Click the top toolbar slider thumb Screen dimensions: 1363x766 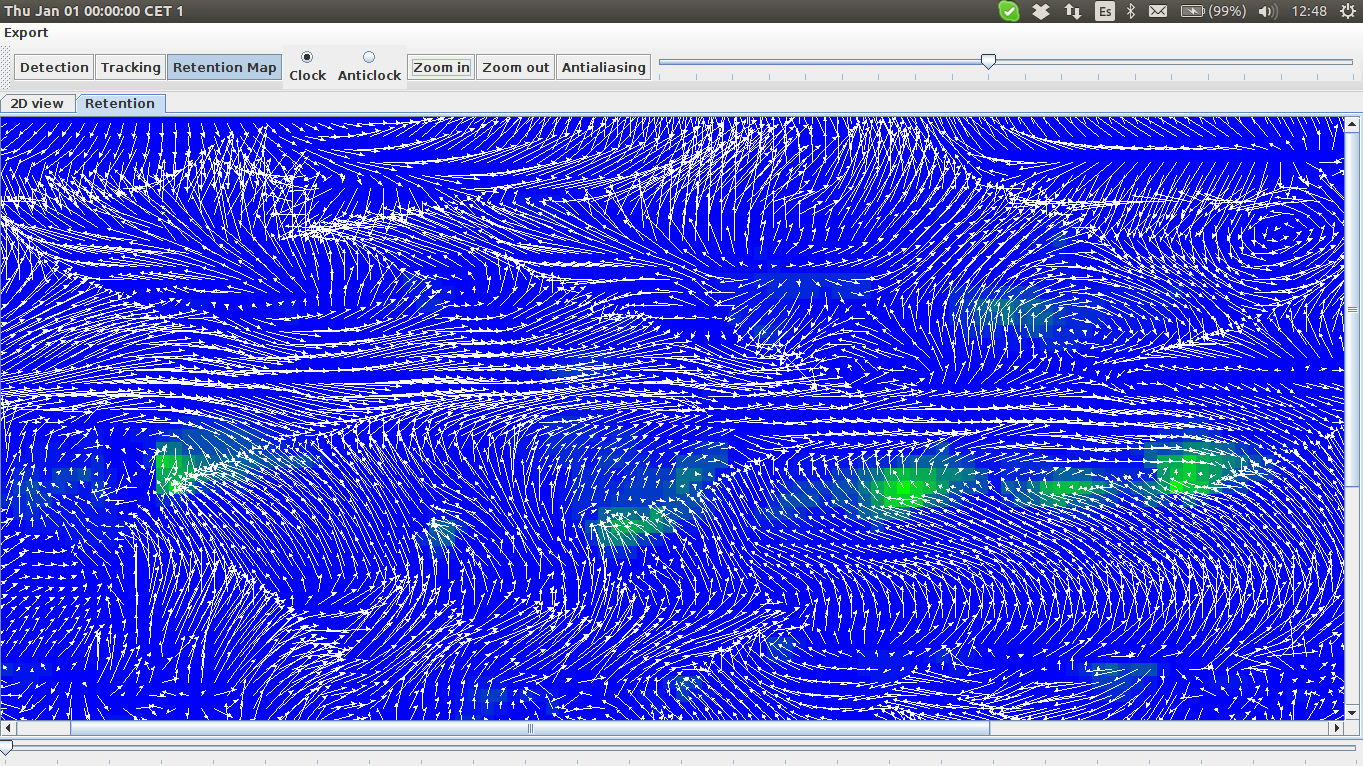coord(988,62)
